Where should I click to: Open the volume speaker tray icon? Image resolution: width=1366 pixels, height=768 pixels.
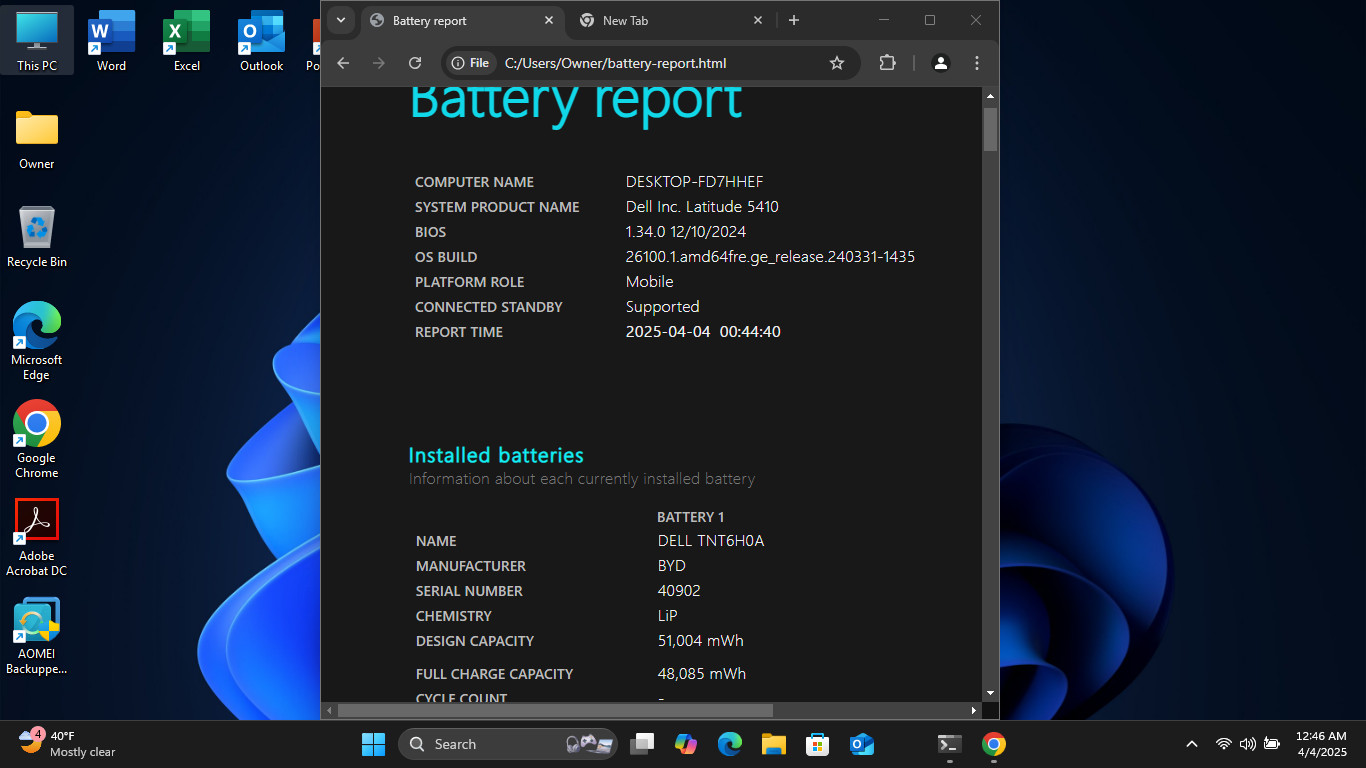point(1247,744)
